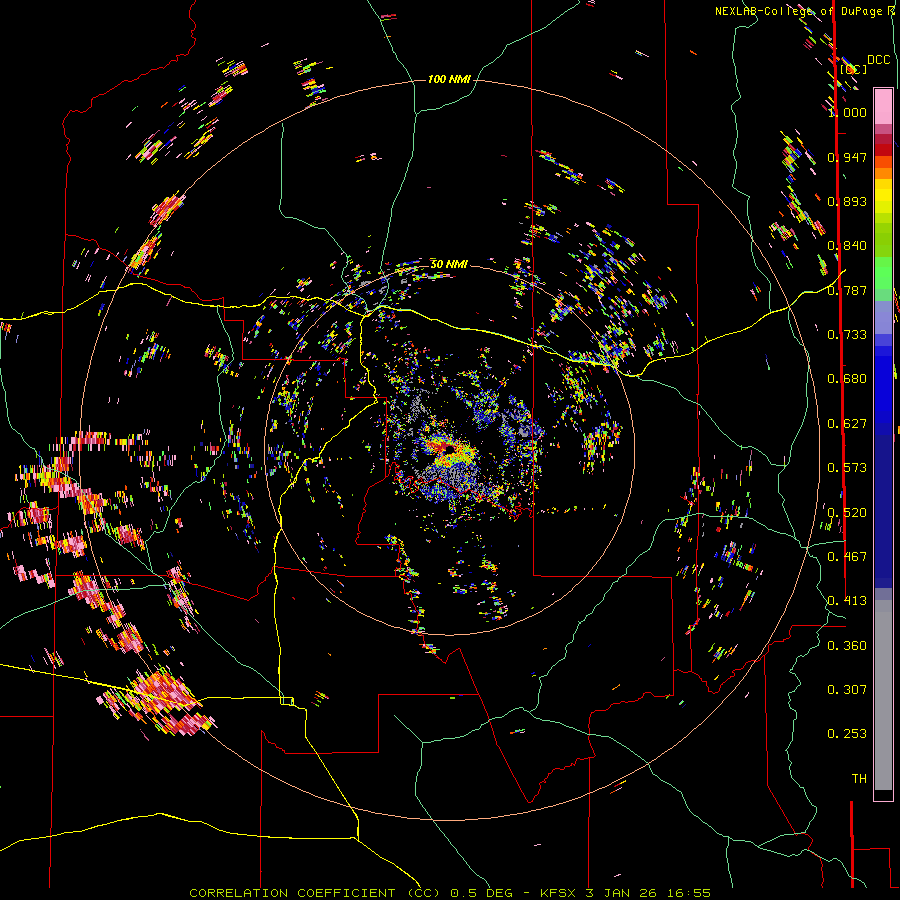This screenshot has width=900, height=900.
Task: Click the CORRELATION COEFFICIENT (CC) caption text
Action: (x=315, y=893)
